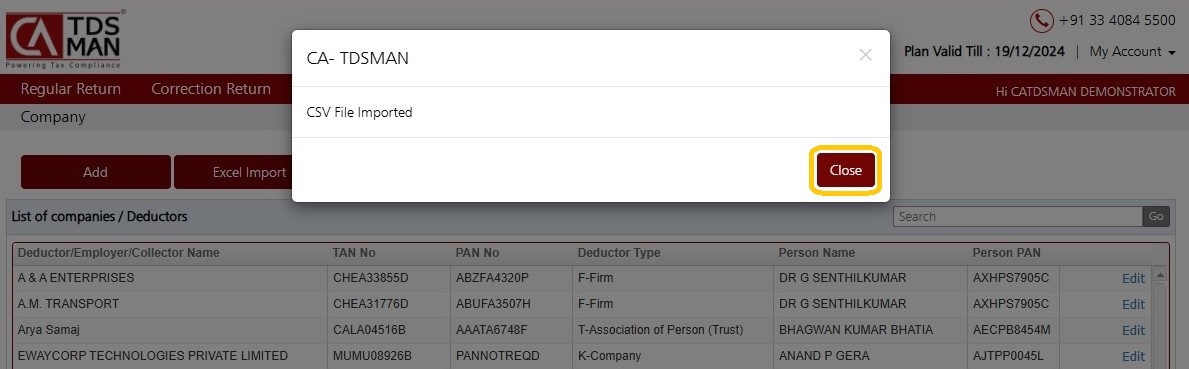Image resolution: width=1189 pixels, height=369 pixels.
Task: Click the Excel Import button
Action: [x=234, y=172]
